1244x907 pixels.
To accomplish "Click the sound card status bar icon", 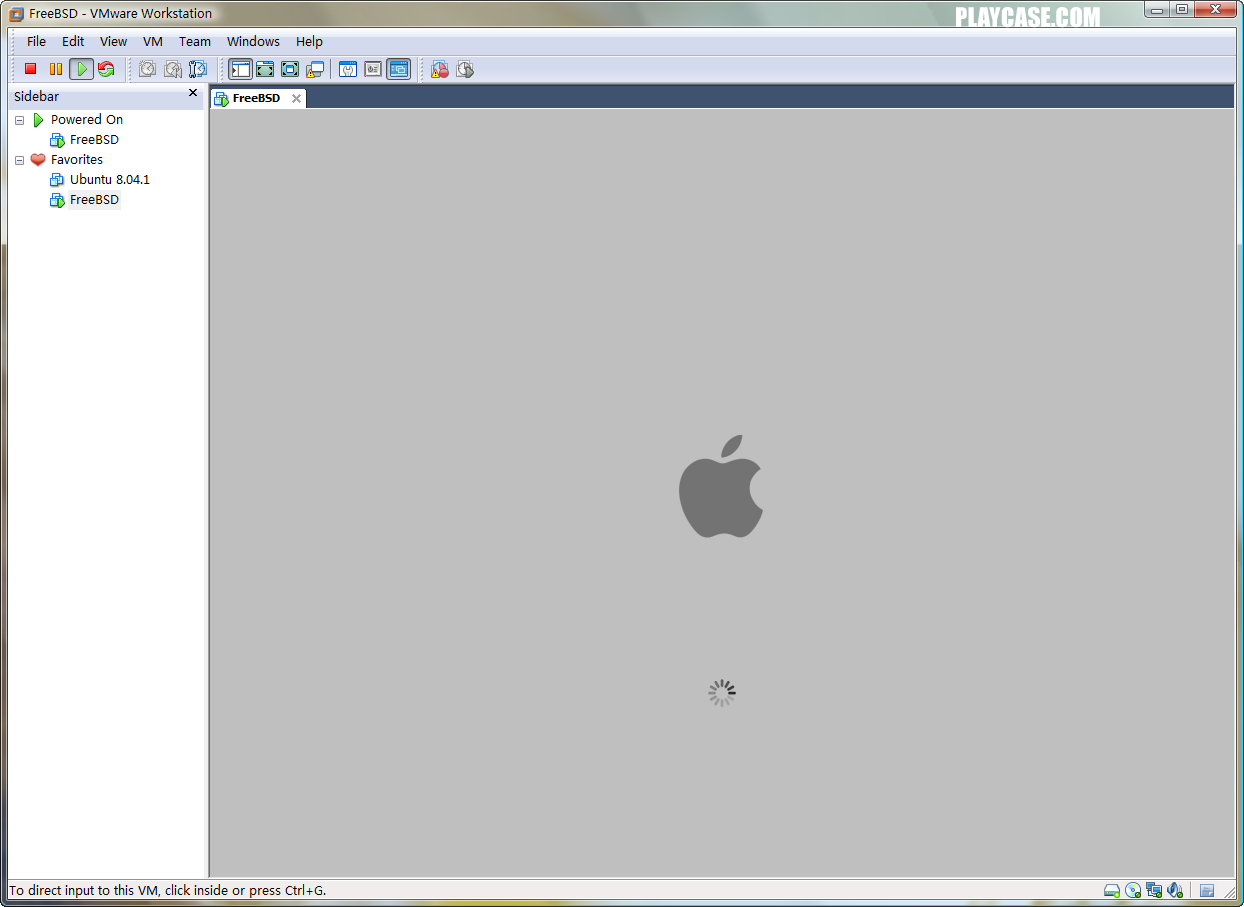I will click(x=1175, y=890).
